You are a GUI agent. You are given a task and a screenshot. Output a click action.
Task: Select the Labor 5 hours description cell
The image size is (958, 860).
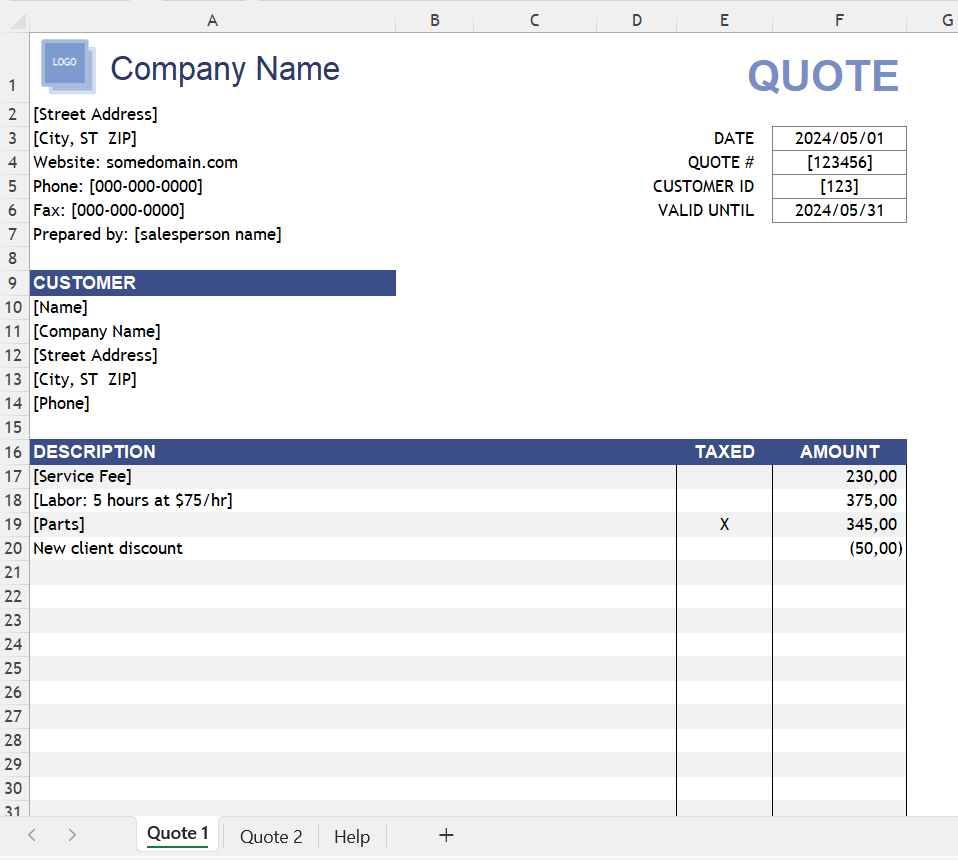click(353, 500)
